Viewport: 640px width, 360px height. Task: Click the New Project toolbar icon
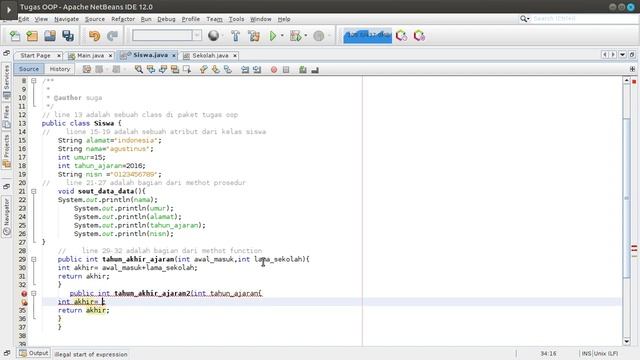(x=32, y=36)
